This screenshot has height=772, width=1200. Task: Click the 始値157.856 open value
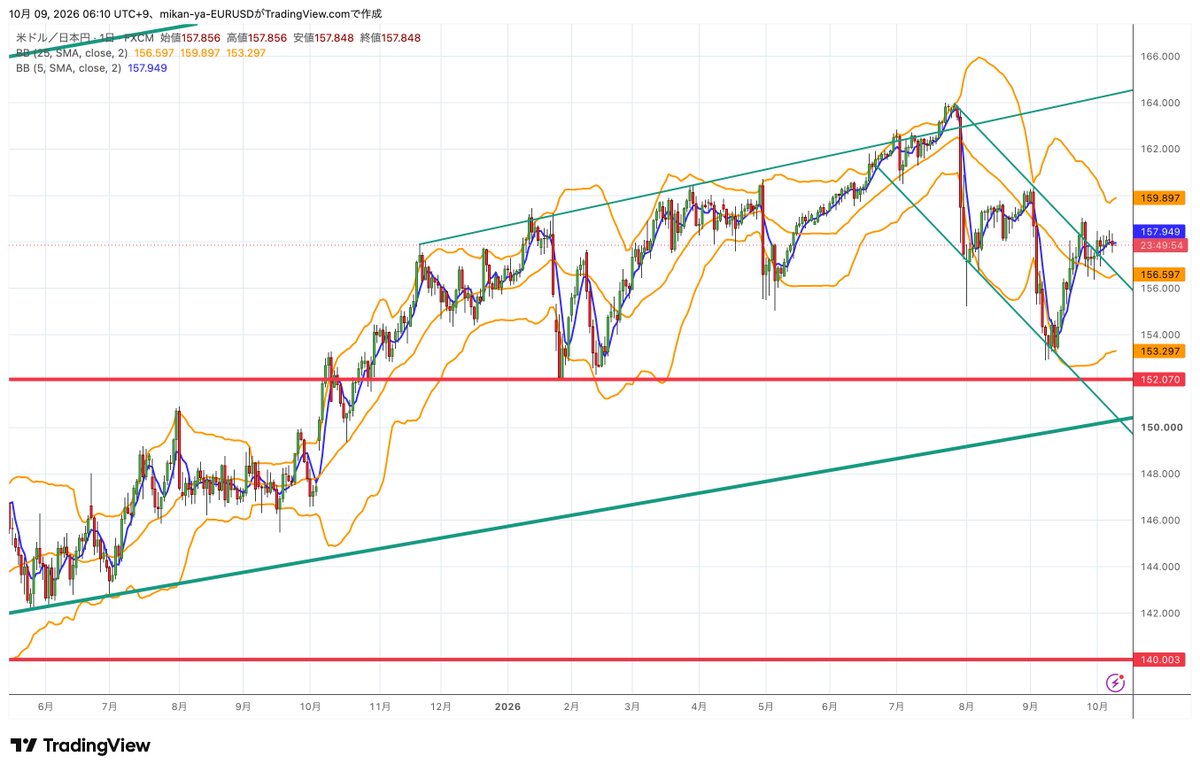coord(191,37)
